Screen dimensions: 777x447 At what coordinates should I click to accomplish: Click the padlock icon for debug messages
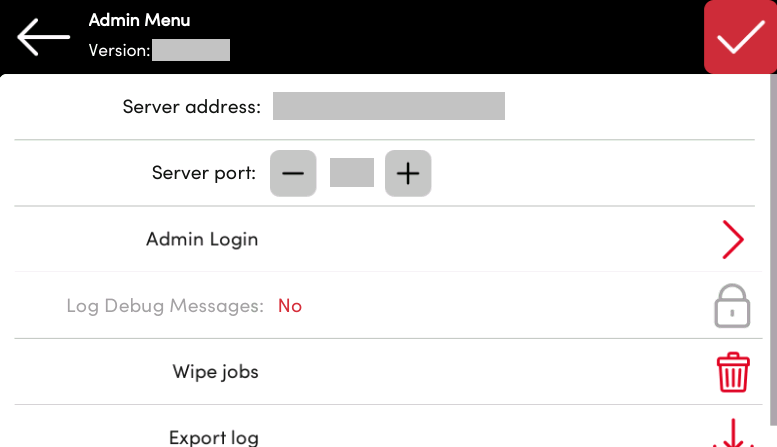point(732,306)
